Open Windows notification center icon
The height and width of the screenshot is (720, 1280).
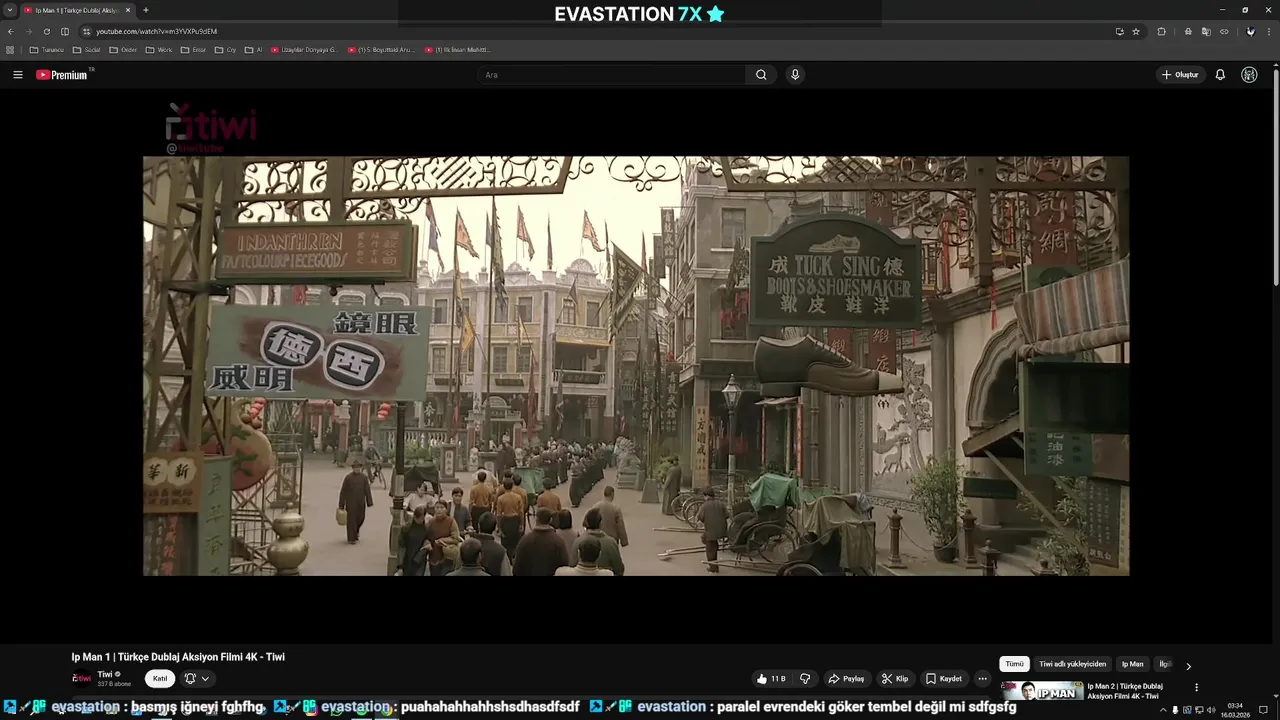(x=1264, y=710)
